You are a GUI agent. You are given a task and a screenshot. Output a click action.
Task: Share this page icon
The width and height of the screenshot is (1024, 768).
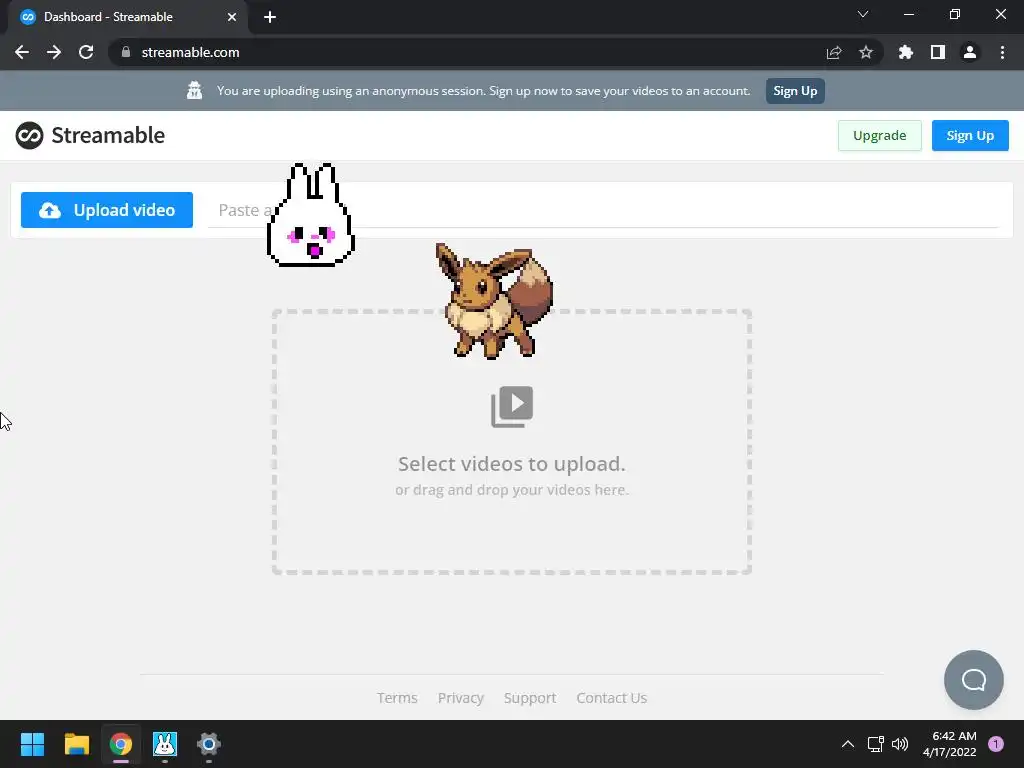point(834,52)
